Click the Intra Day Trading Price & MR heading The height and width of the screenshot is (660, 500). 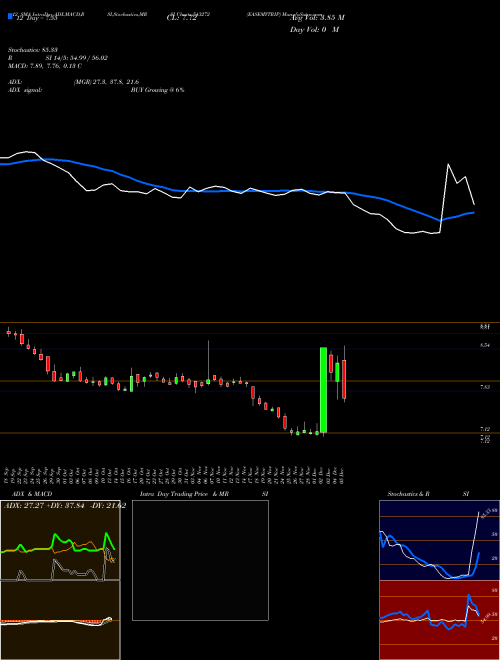pos(184,494)
